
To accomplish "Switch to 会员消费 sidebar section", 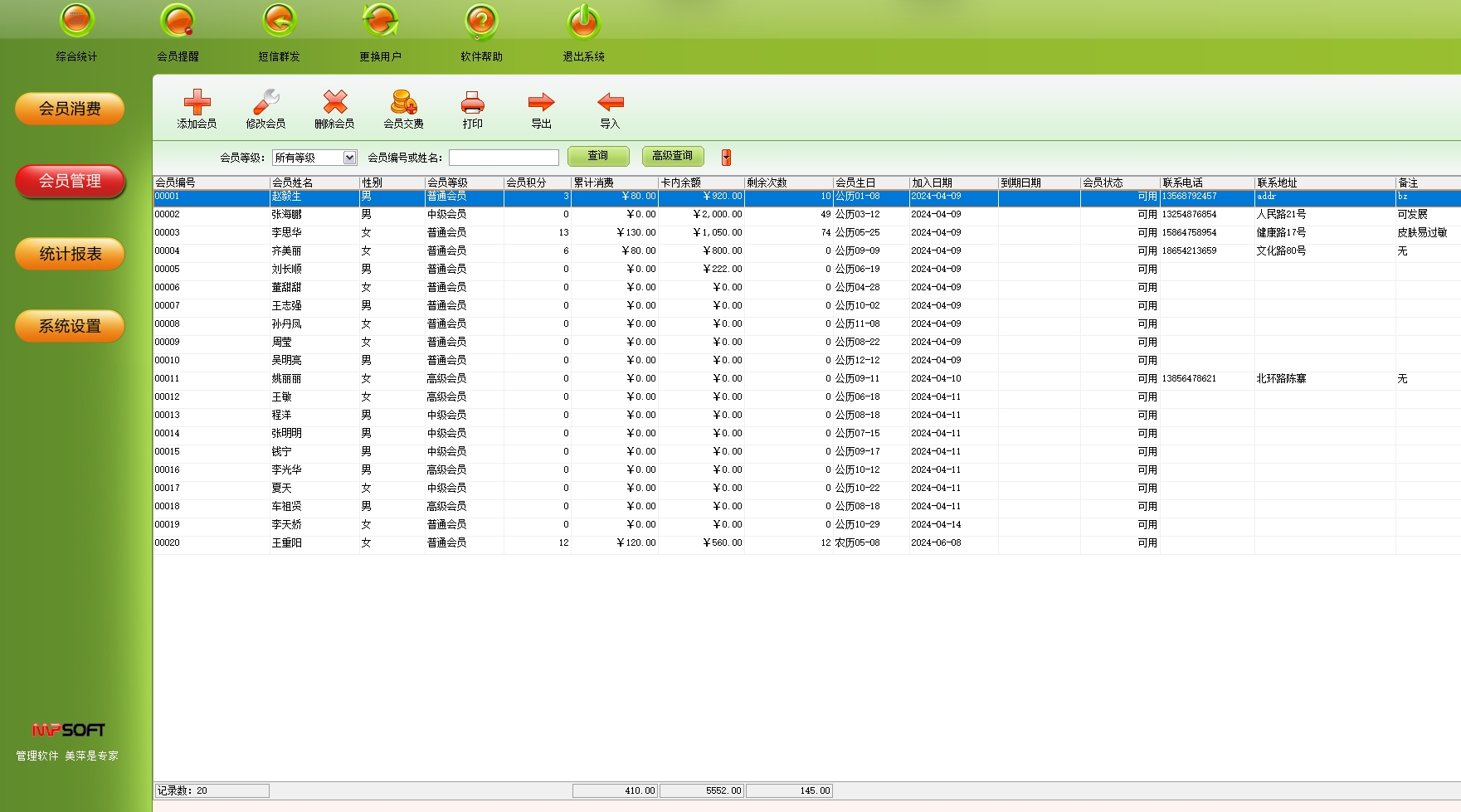I will tap(70, 109).
